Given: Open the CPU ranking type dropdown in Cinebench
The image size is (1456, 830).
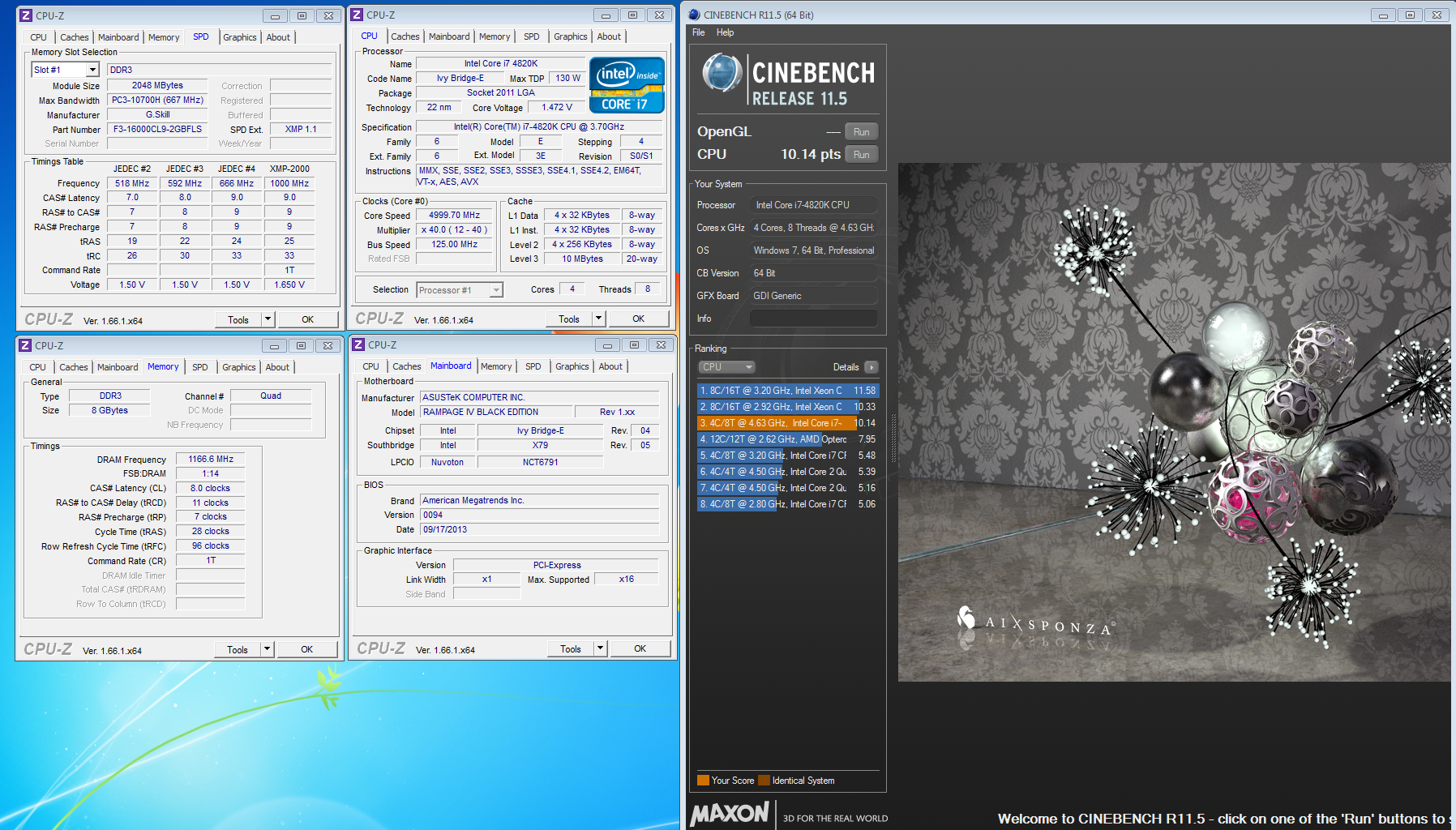Looking at the screenshot, I should tap(726, 367).
